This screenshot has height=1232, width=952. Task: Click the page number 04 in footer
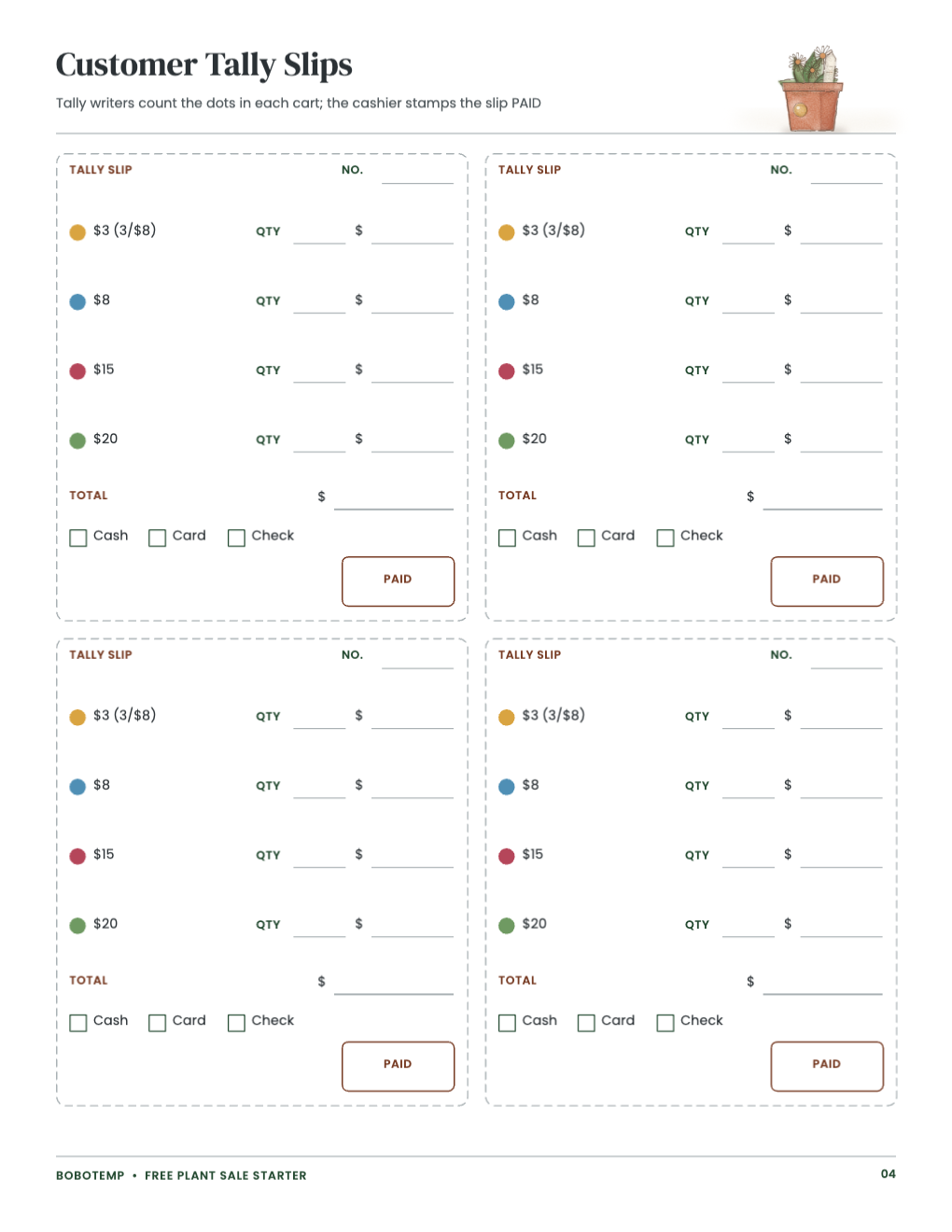pyautogui.click(x=889, y=1174)
